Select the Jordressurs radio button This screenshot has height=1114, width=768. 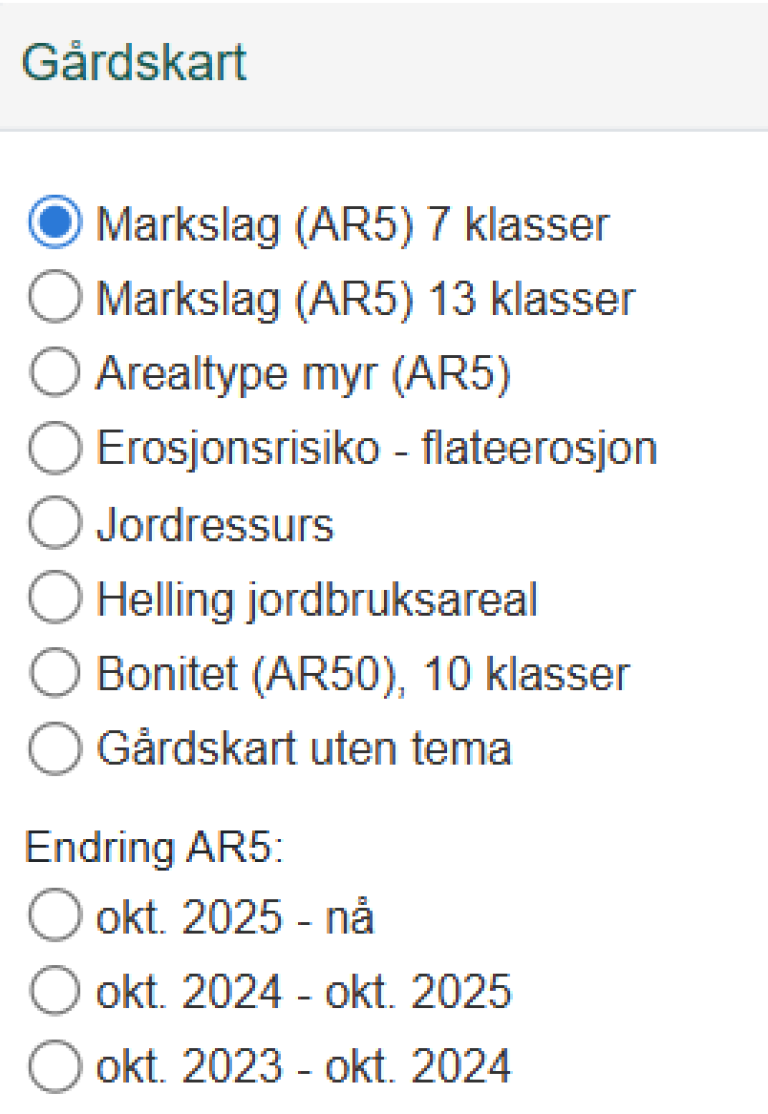coord(54,524)
